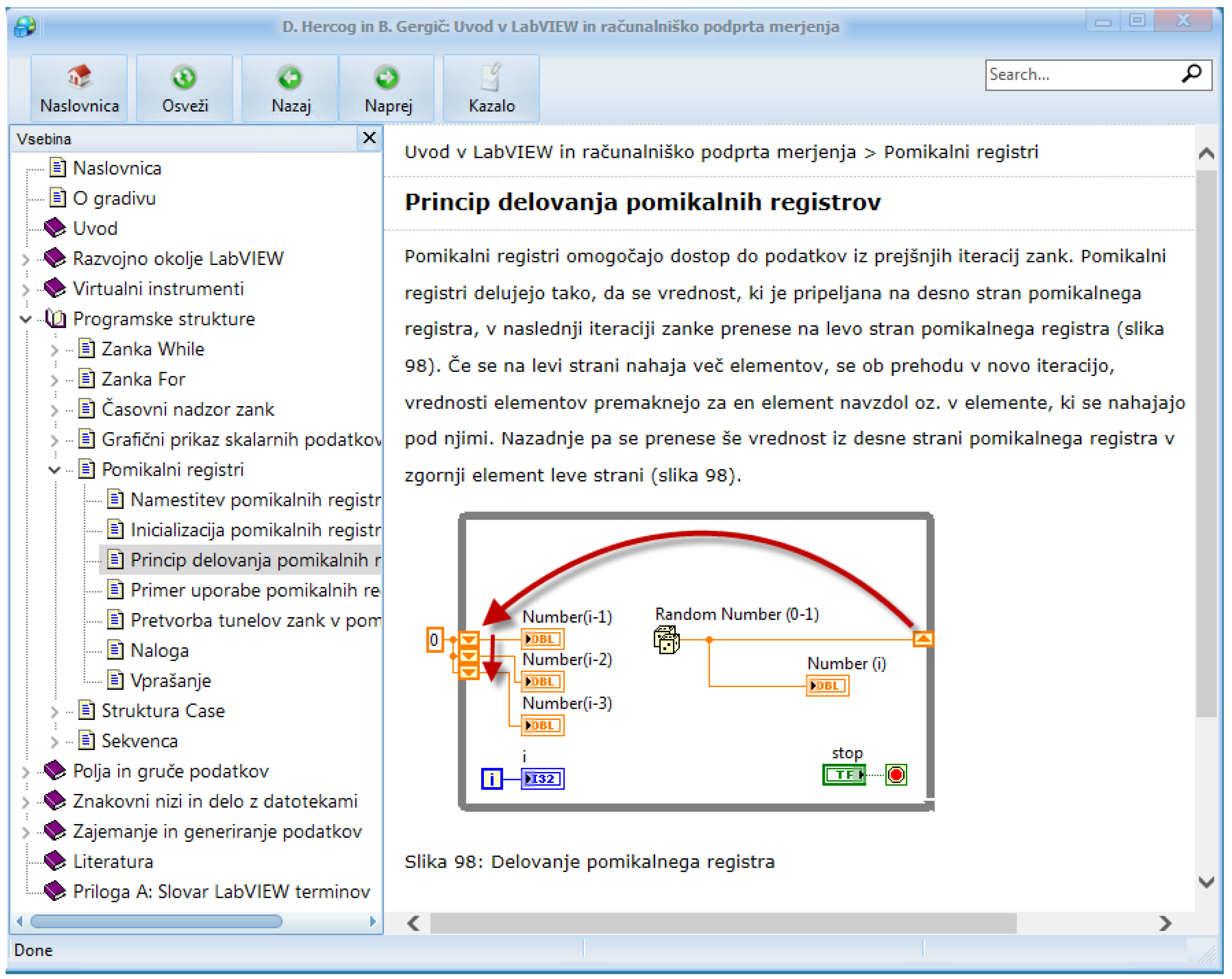The height and width of the screenshot is (979, 1232).
Task: Open the Kazalo index
Action: tap(491, 88)
